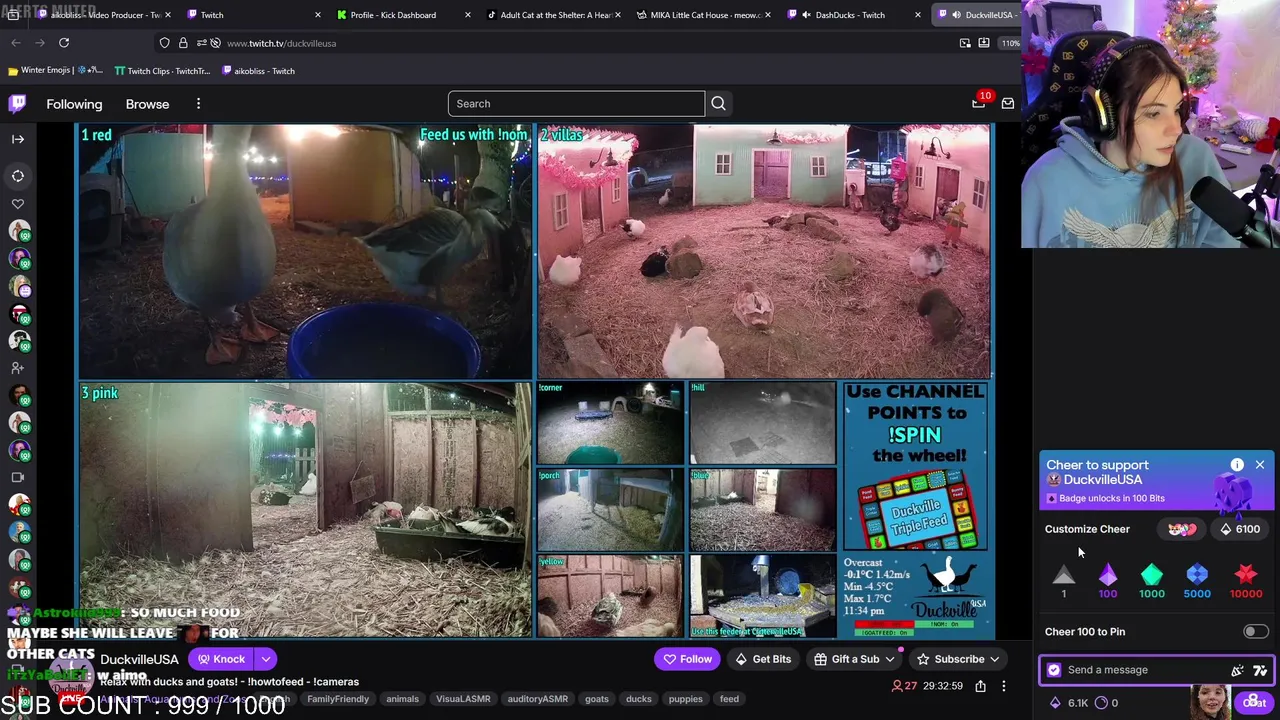The image size is (1280, 720).
Task: Toggle Cheer 100 to Pin switch
Action: [1256, 632]
